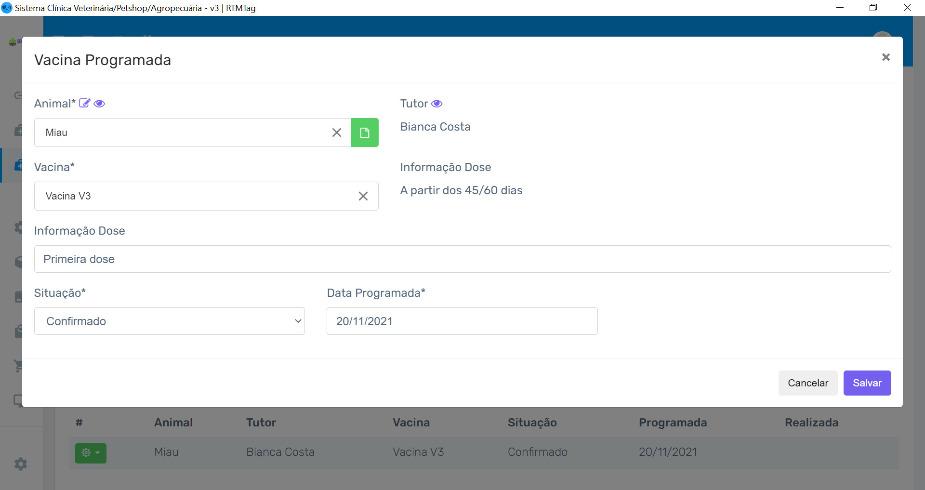This screenshot has width=925, height=490.
Task: Click the Programada column header
Action: point(672,423)
